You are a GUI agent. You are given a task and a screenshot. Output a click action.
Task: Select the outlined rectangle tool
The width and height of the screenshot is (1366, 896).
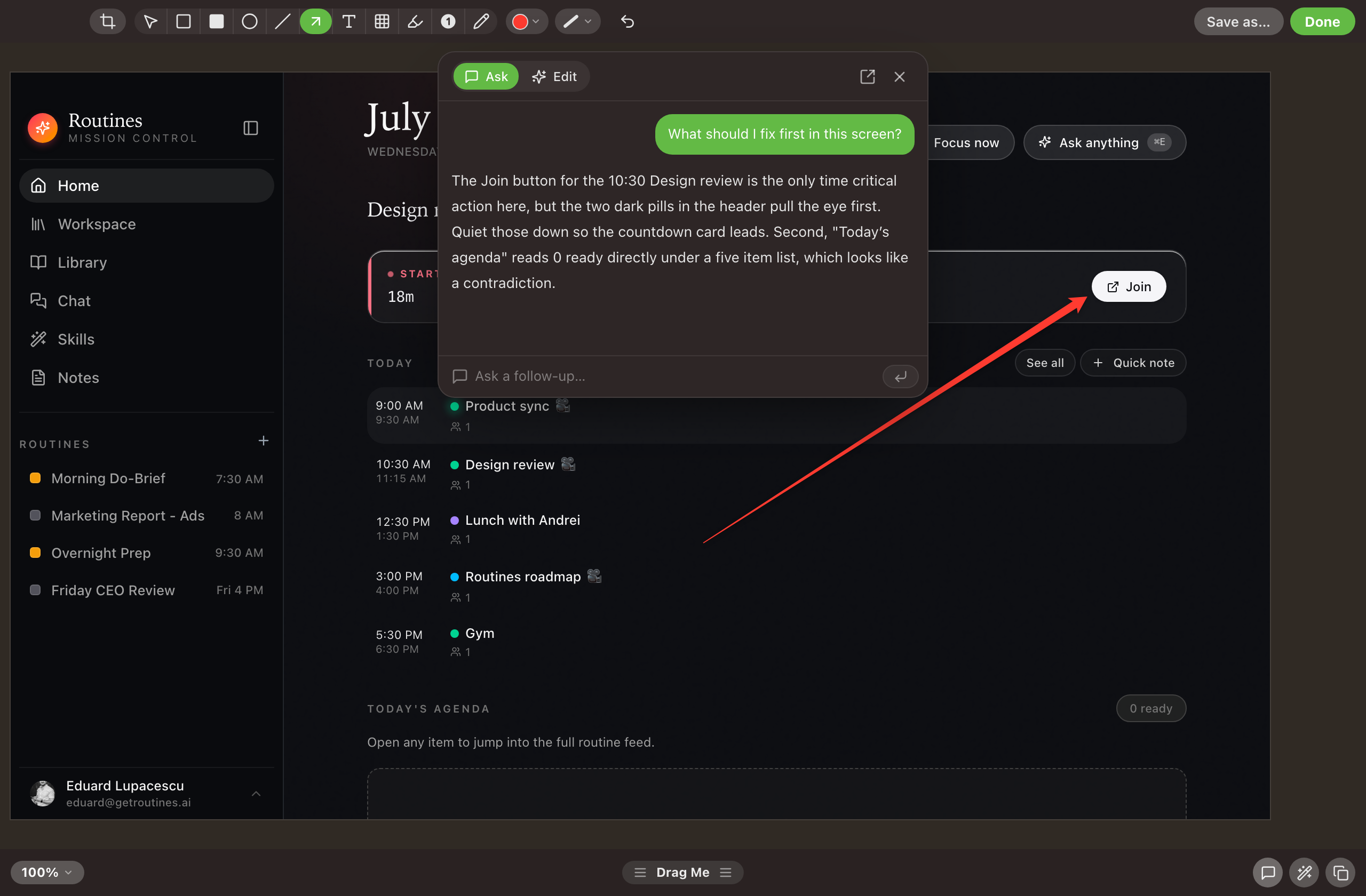184,22
